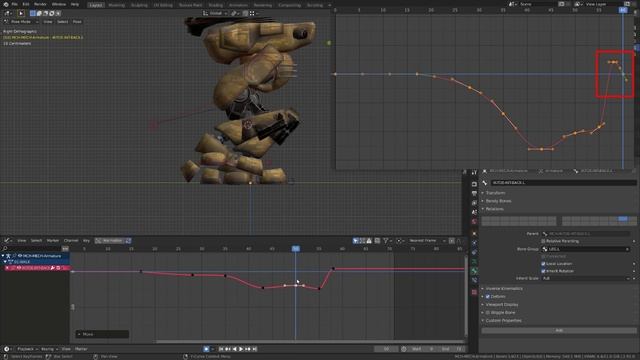The height and width of the screenshot is (360, 640).
Task: Collapse the second channel group arrow
Action: [x=5, y=262]
